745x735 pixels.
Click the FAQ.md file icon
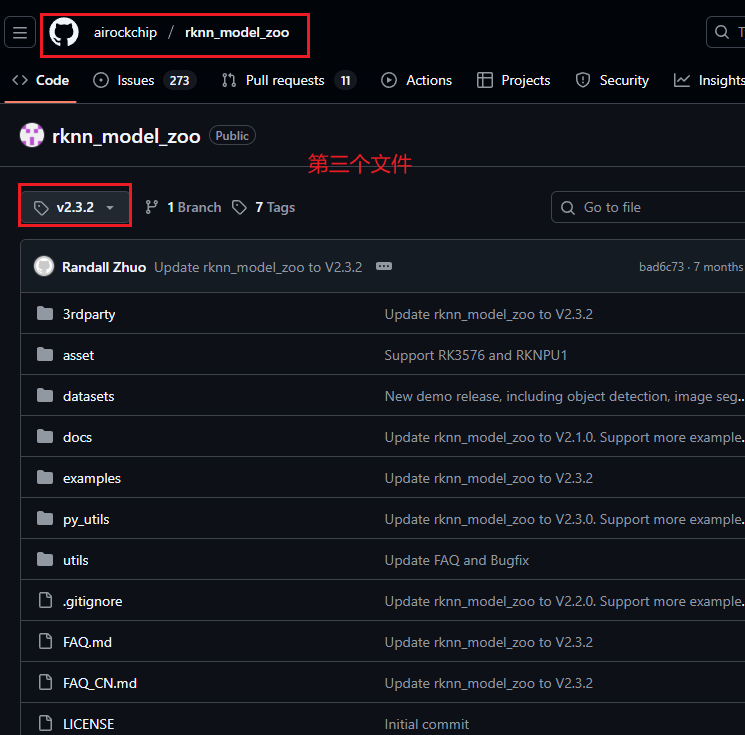click(45, 641)
